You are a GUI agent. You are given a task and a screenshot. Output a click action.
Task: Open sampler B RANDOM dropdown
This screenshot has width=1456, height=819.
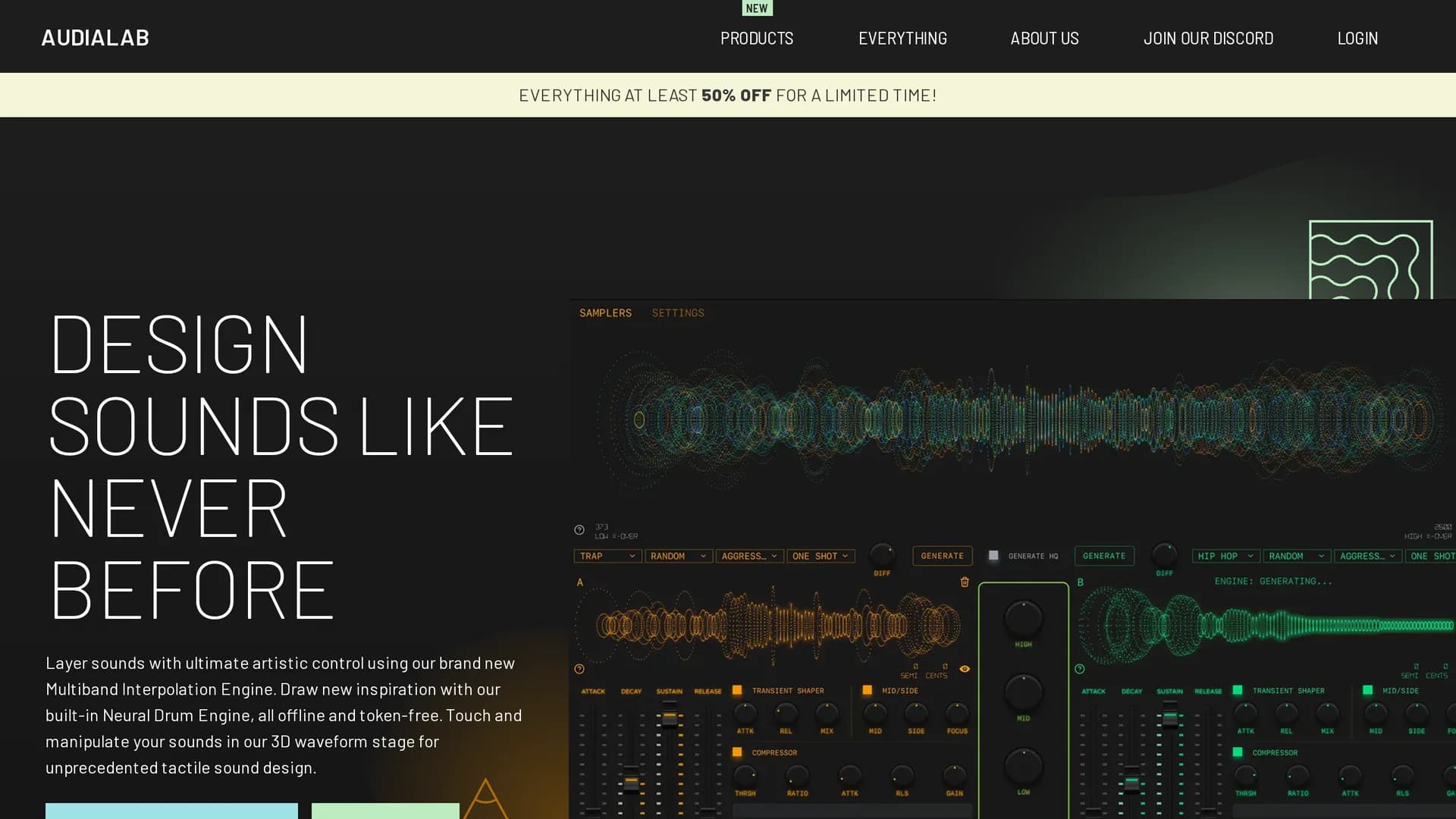[1297, 556]
